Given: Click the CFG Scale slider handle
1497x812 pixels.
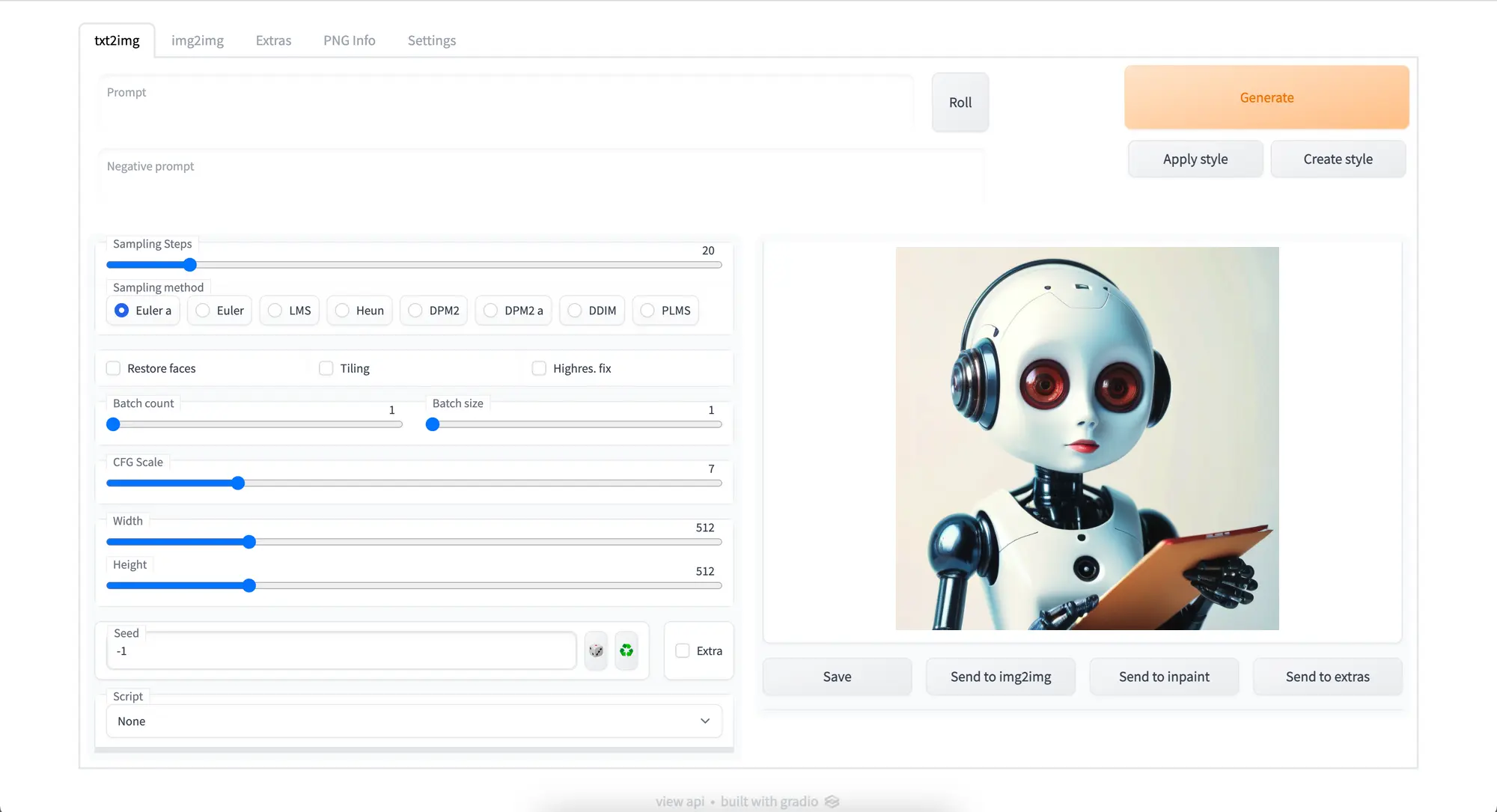Looking at the screenshot, I should tap(238, 483).
